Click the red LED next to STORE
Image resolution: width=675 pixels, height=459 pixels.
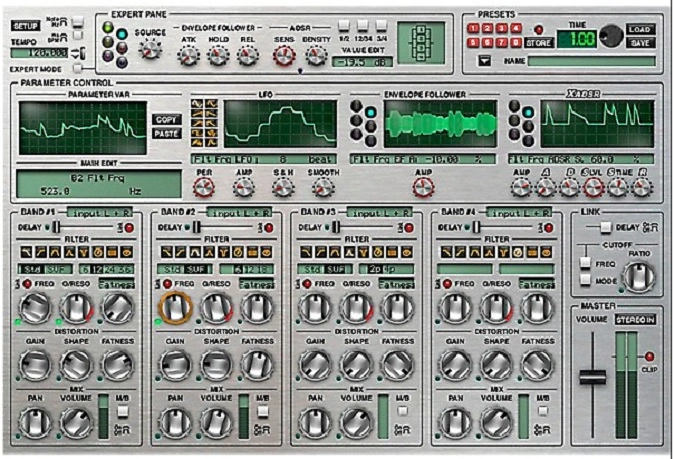coord(539,30)
